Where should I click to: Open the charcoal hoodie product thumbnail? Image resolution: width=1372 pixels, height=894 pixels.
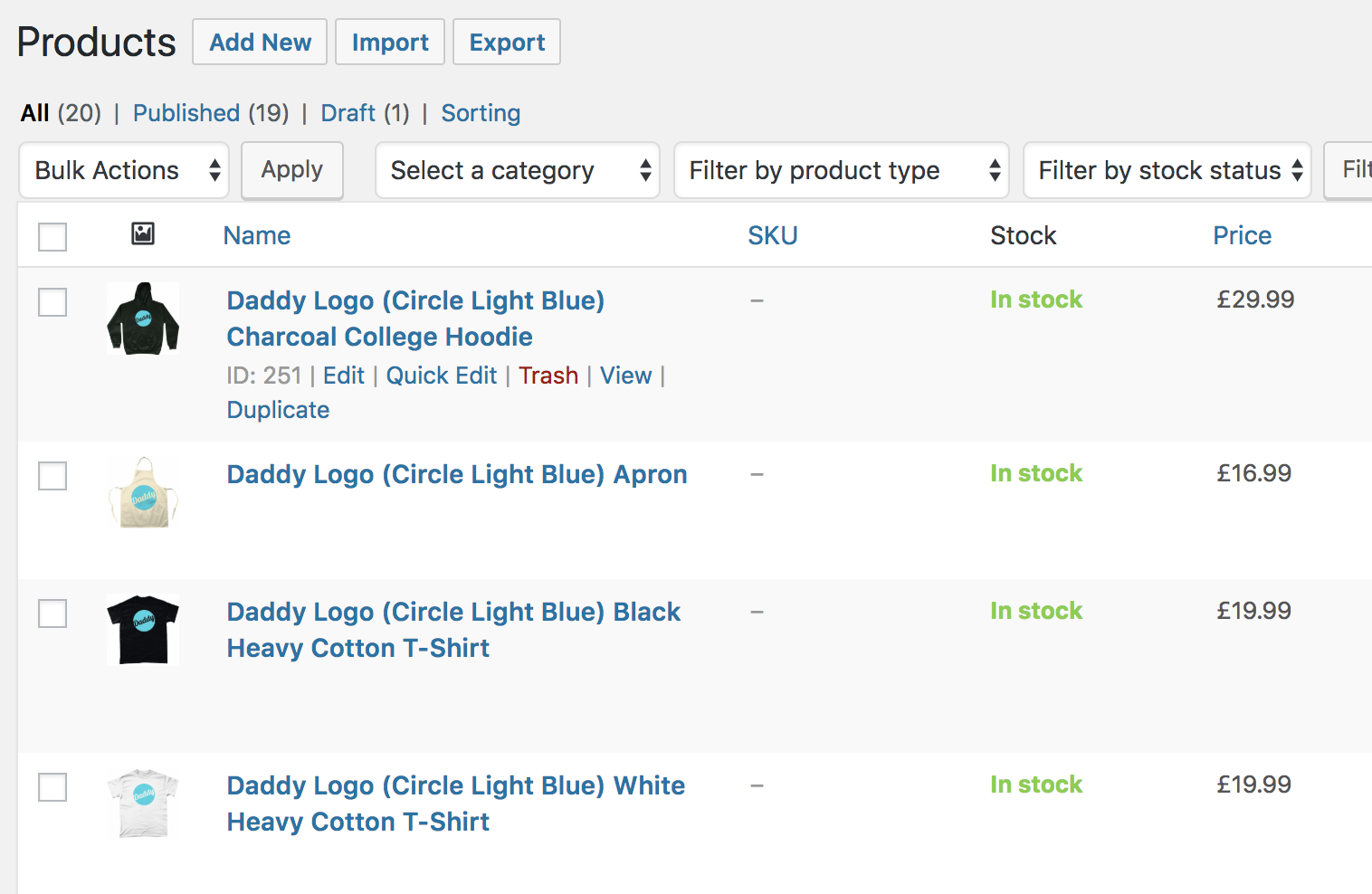(143, 319)
